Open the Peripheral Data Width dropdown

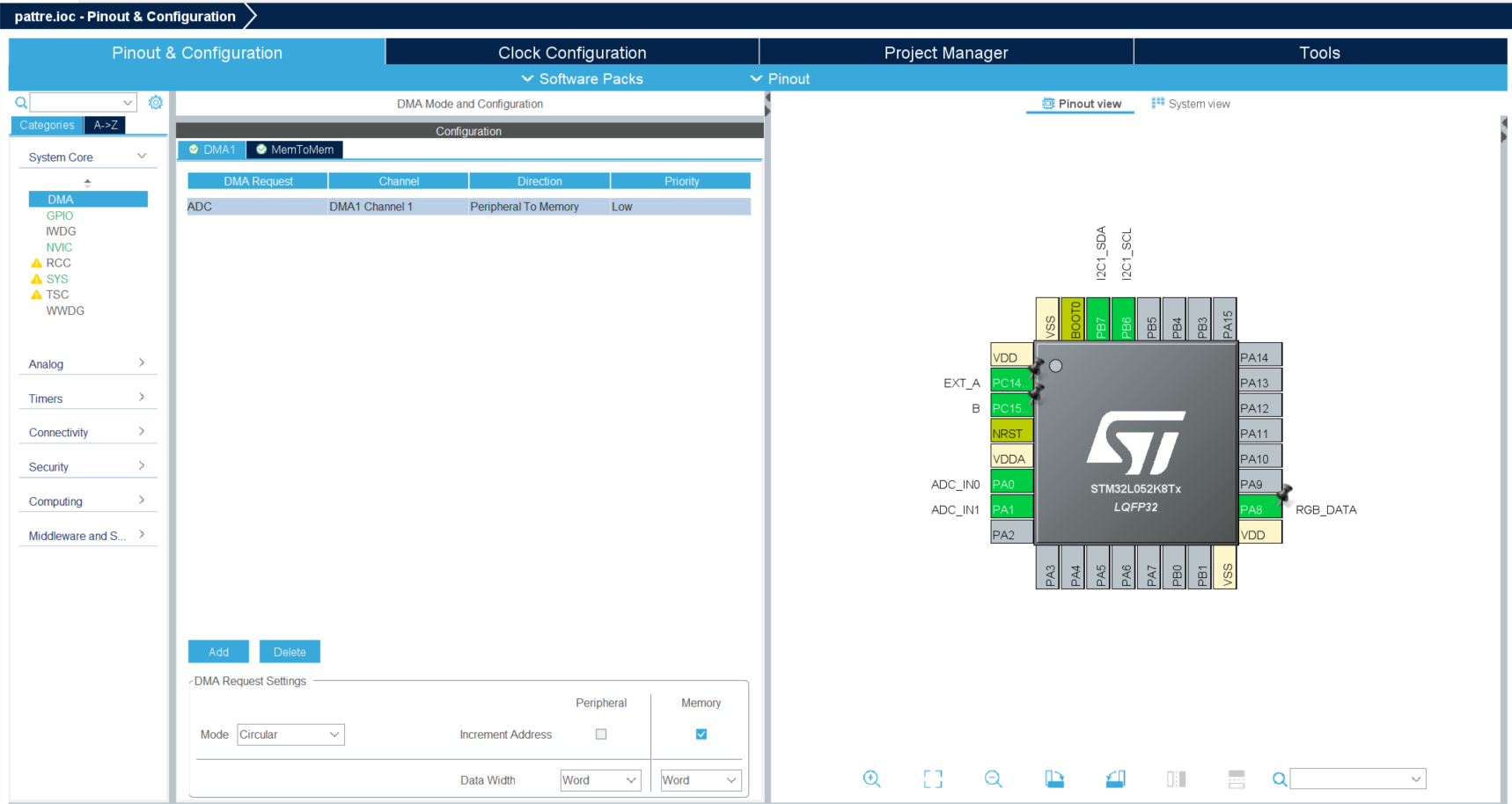pos(600,779)
